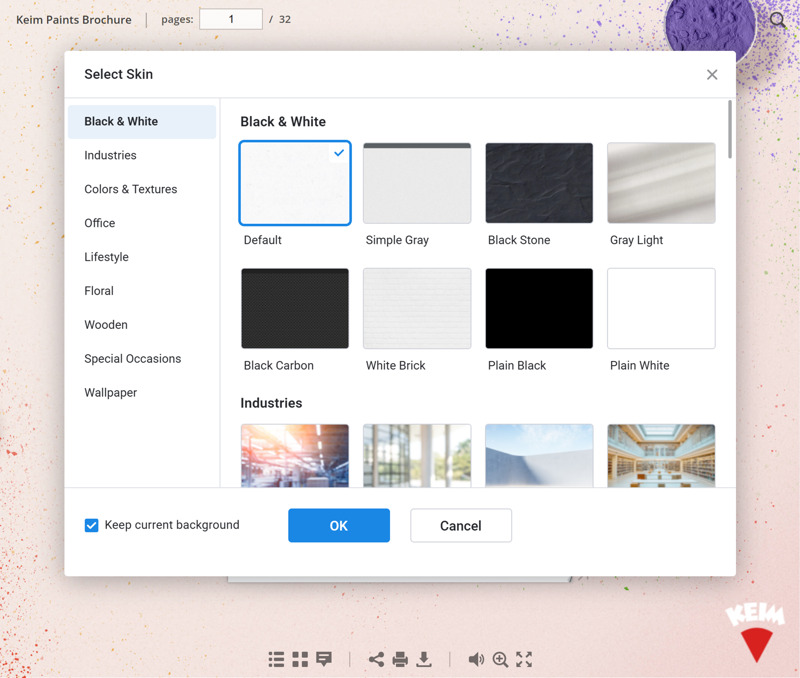The width and height of the screenshot is (800, 678).
Task: Click the print icon
Action: point(400,659)
